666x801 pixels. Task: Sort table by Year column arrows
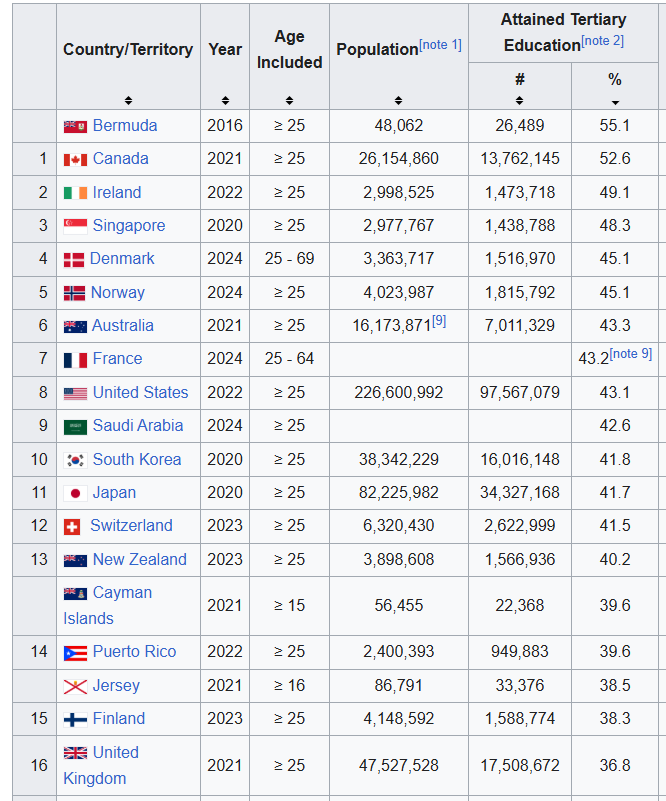click(x=225, y=100)
